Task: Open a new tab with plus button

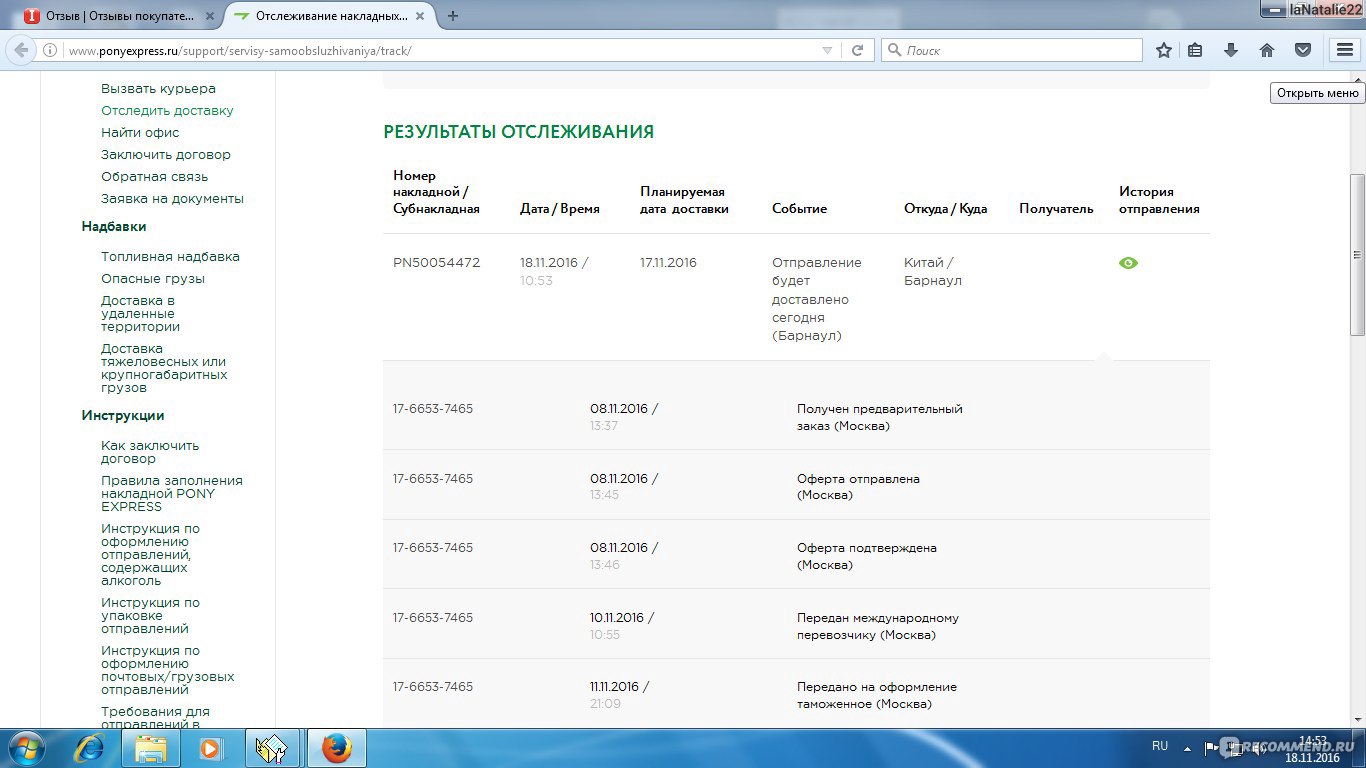Action: (x=453, y=16)
